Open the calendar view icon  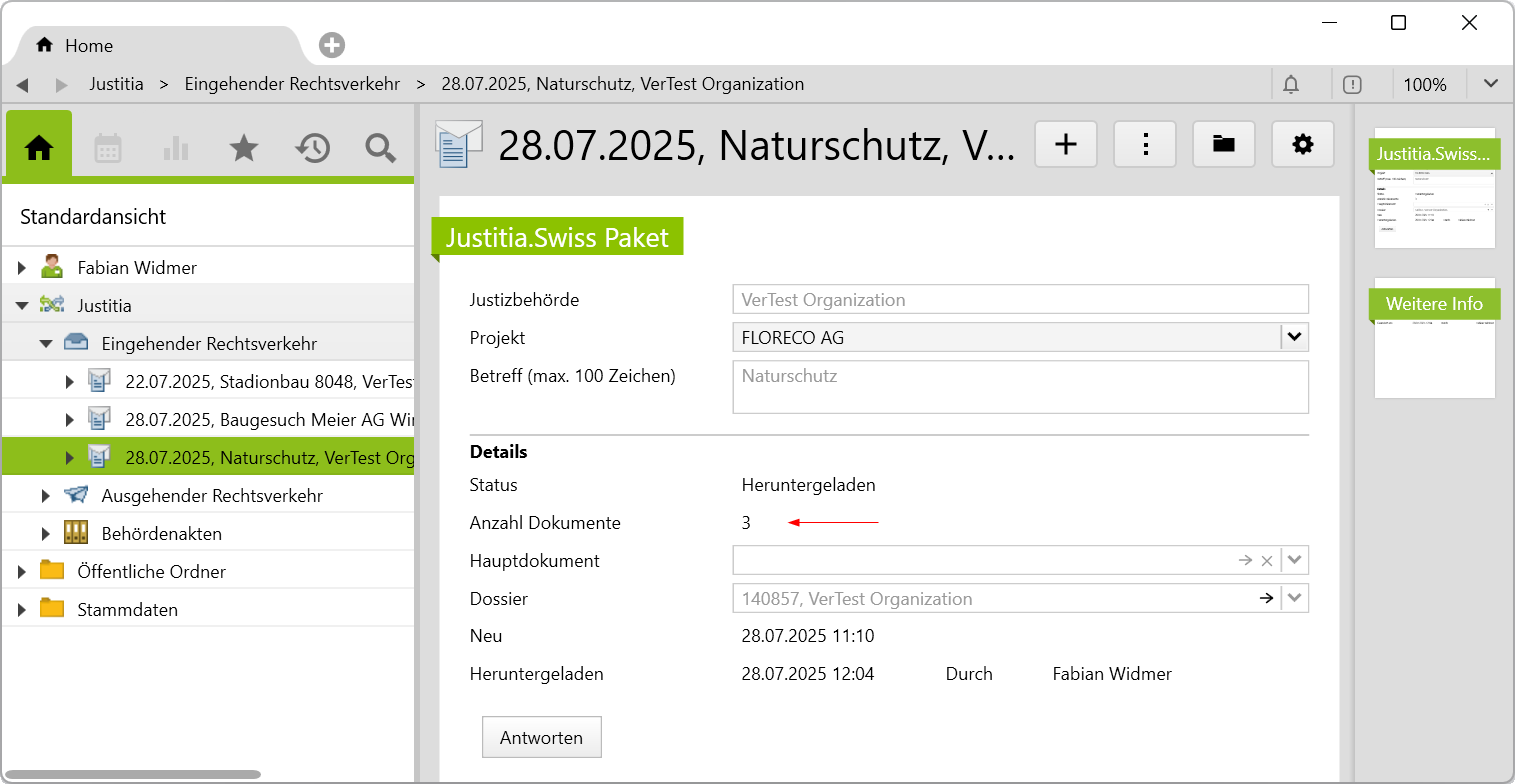click(x=108, y=149)
